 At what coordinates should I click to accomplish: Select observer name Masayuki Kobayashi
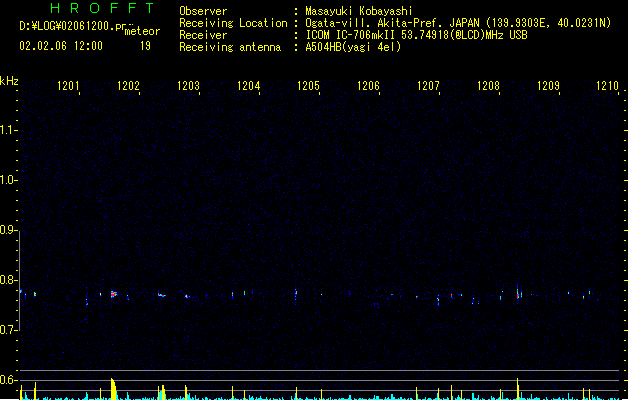[359, 11]
